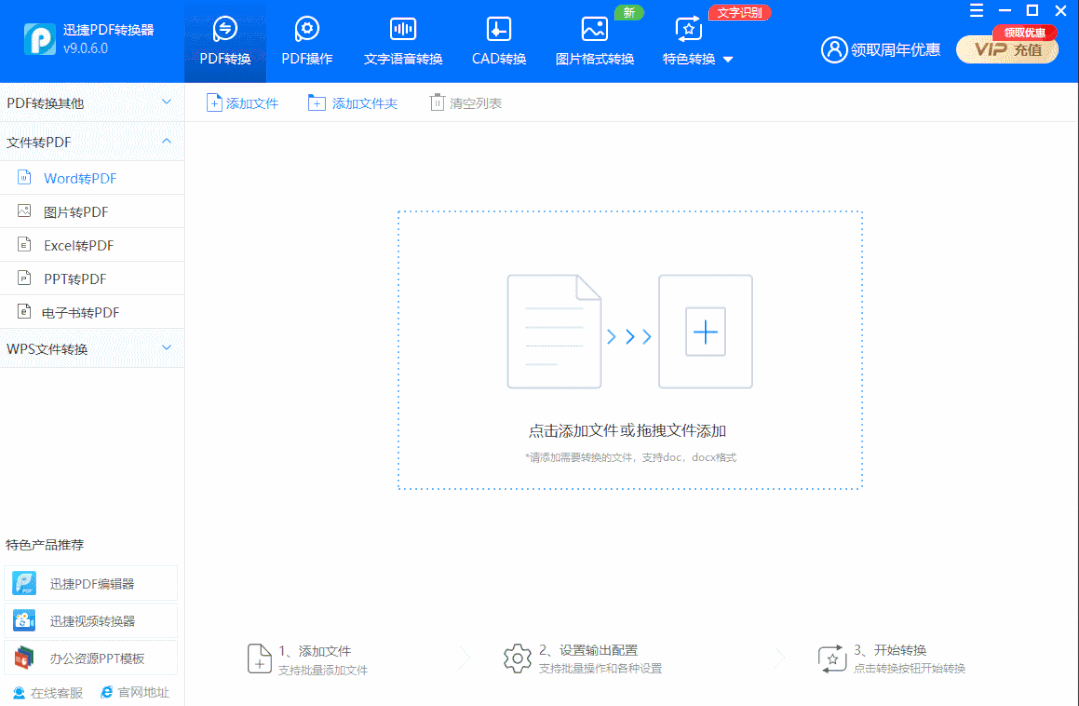
Task: Open the hamburger menu icon
Action: click(x=976, y=11)
